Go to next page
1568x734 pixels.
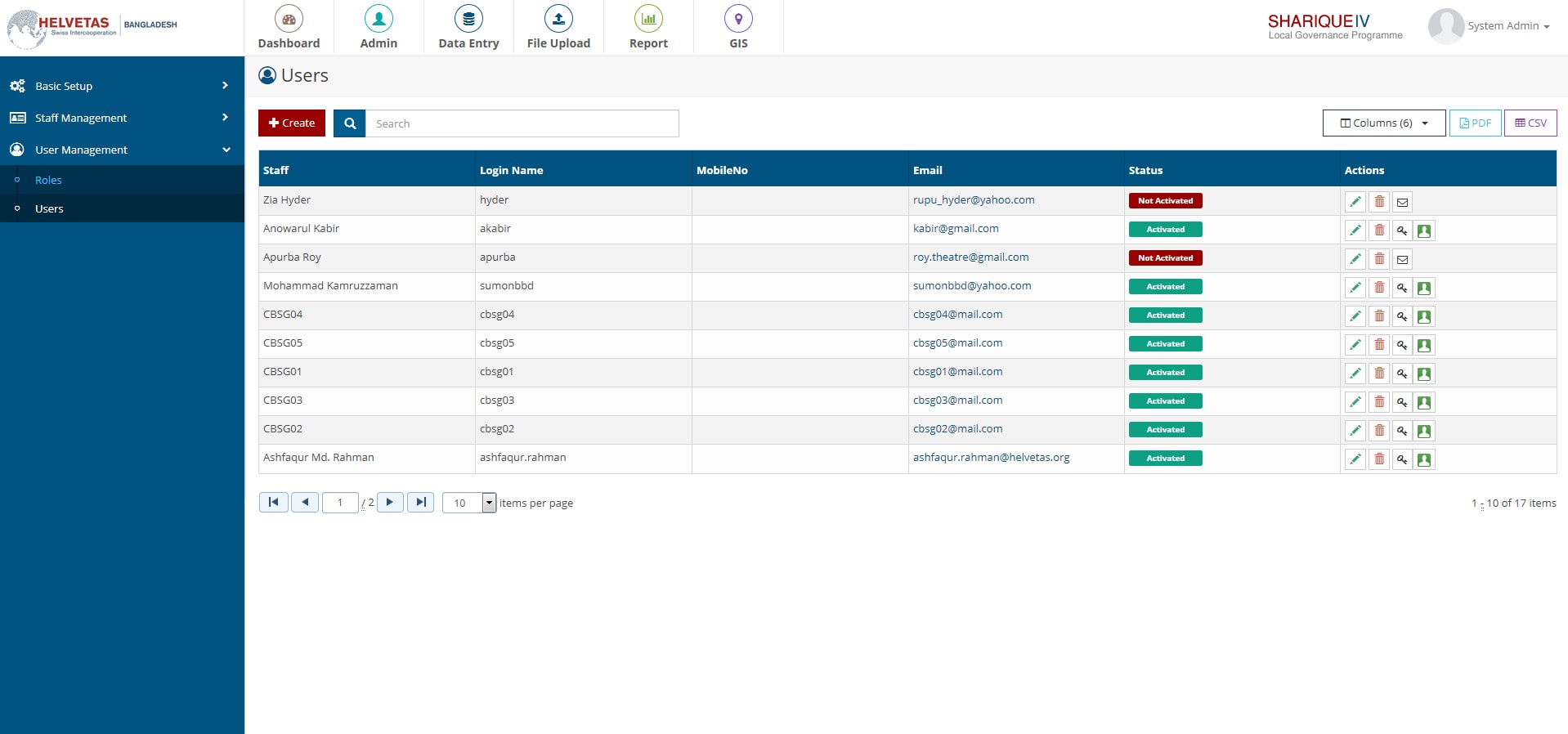point(390,502)
